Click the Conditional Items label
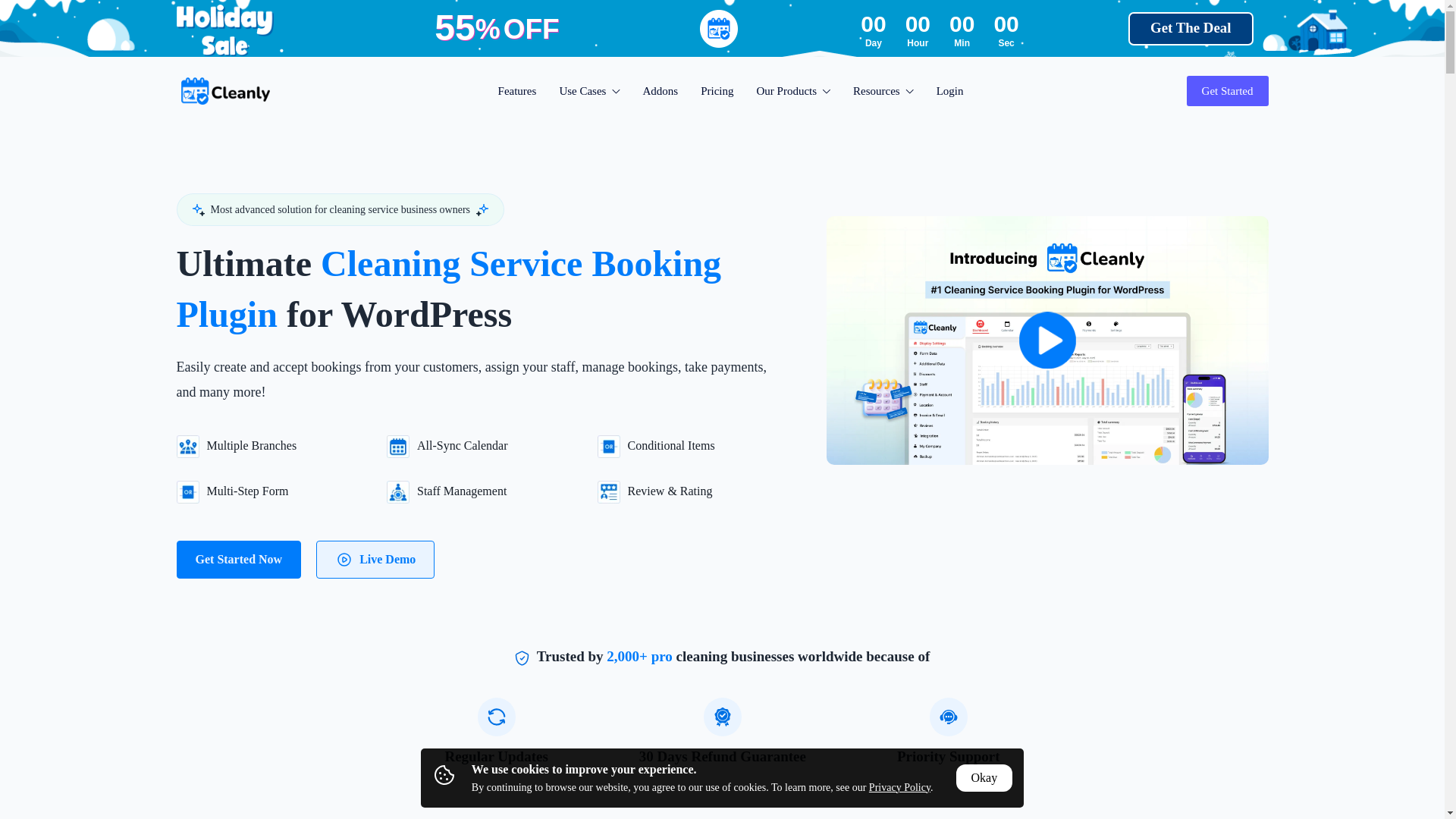This screenshot has width=1456, height=819. [x=670, y=446]
